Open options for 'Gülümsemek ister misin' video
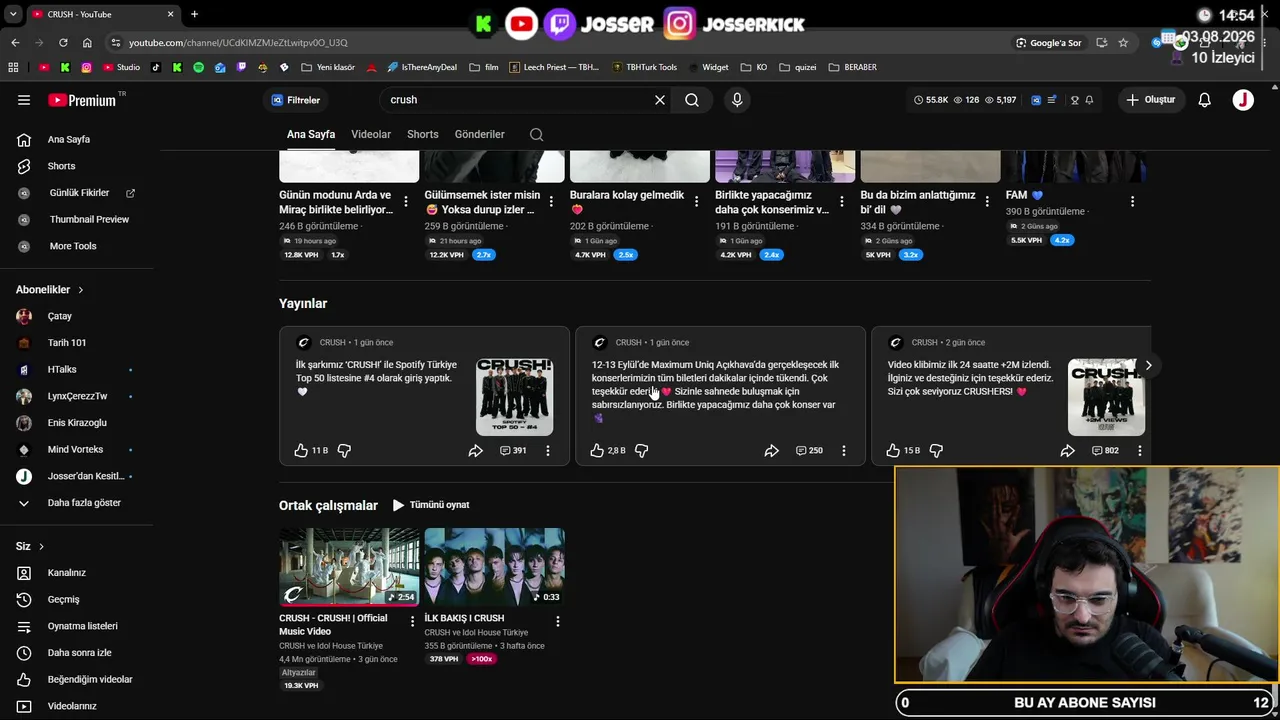Image resolution: width=1280 pixels, height=720 pixels. 551,202
